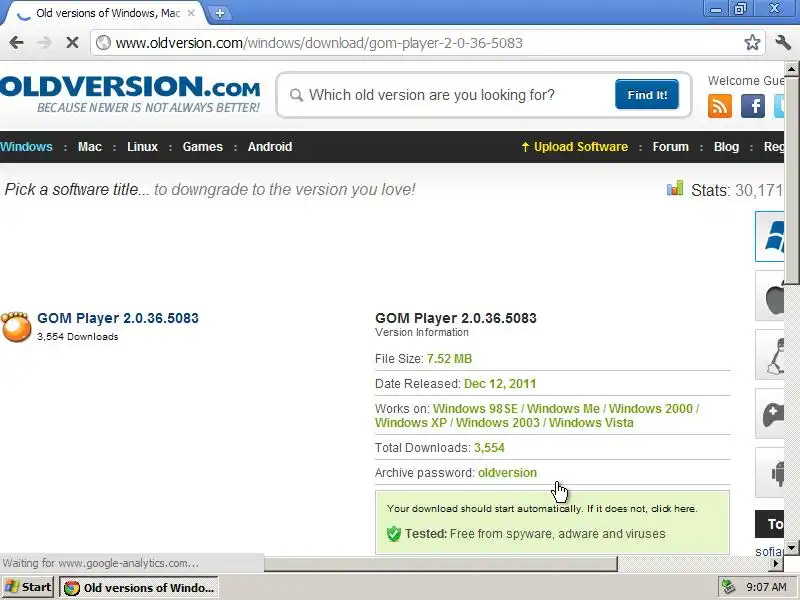The image size is (800, 600).
Task: Close the Old versions tab
Action: (x=191, y=13)
